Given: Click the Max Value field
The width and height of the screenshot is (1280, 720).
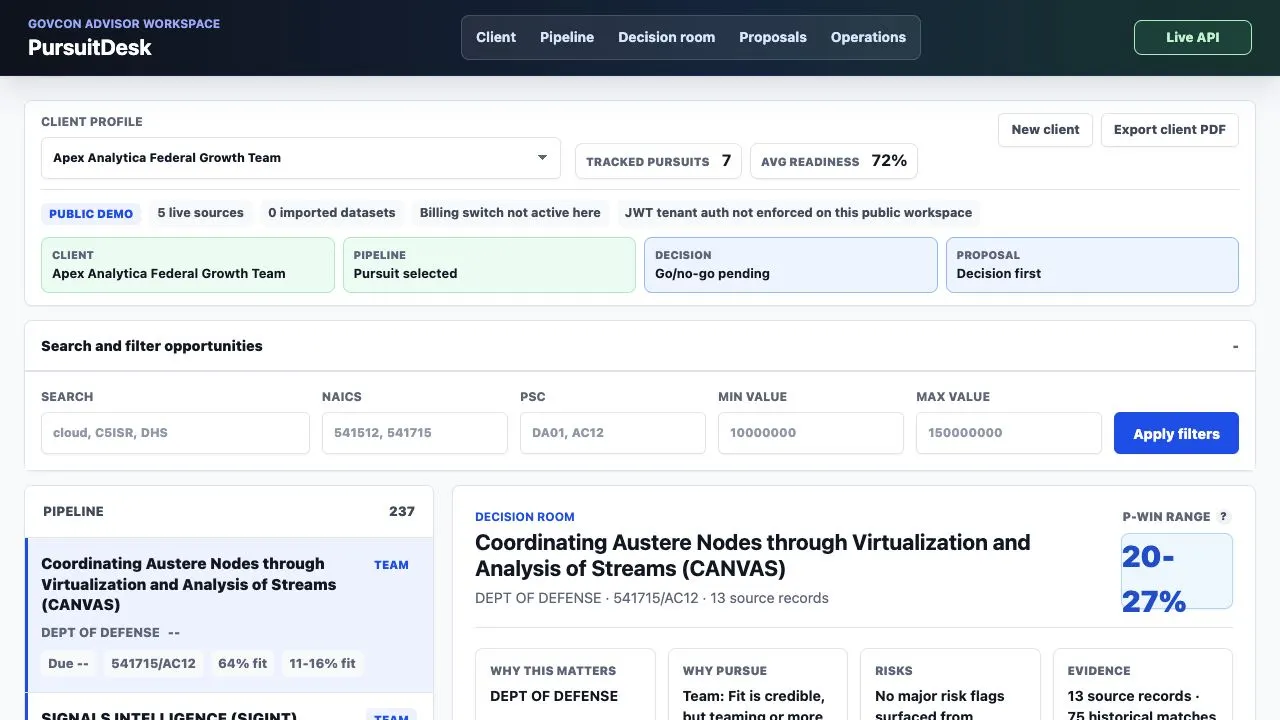Looking at the screenshot, I should (x=1009, y=433).
